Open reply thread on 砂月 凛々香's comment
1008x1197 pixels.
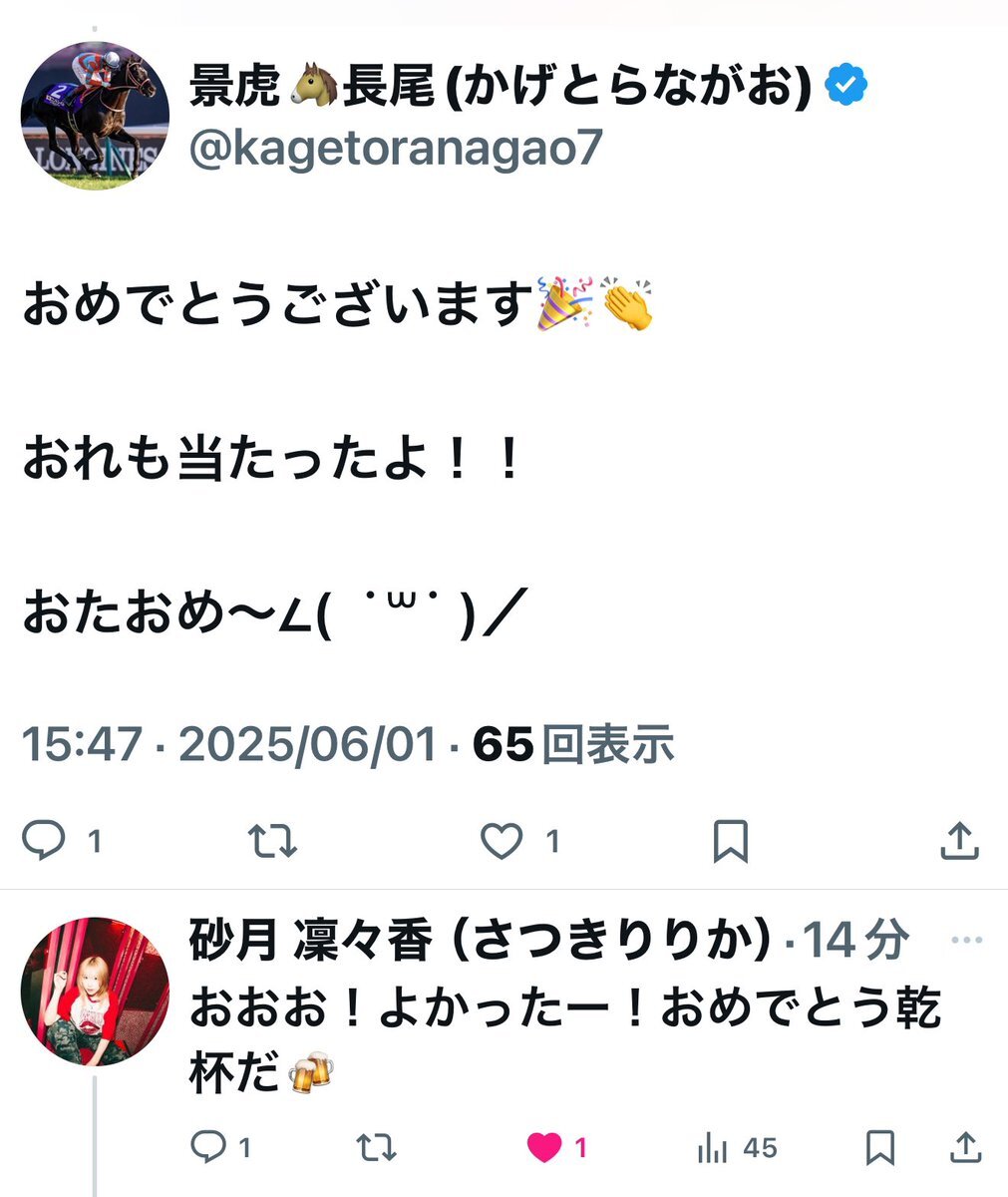(207, 1148)
